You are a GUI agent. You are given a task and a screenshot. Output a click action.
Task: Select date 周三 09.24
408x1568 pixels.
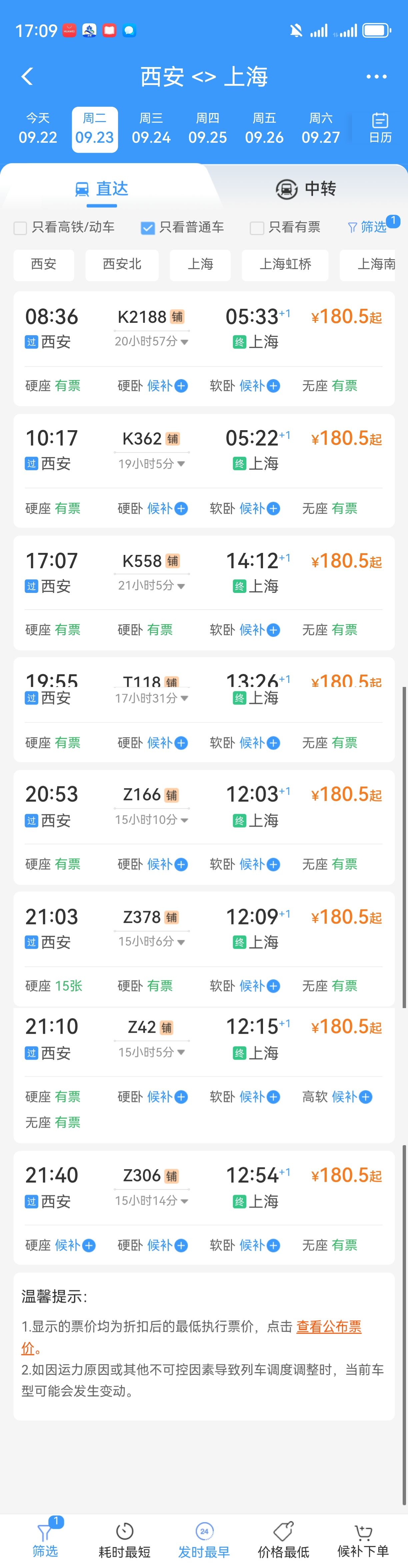click(151, 128)
